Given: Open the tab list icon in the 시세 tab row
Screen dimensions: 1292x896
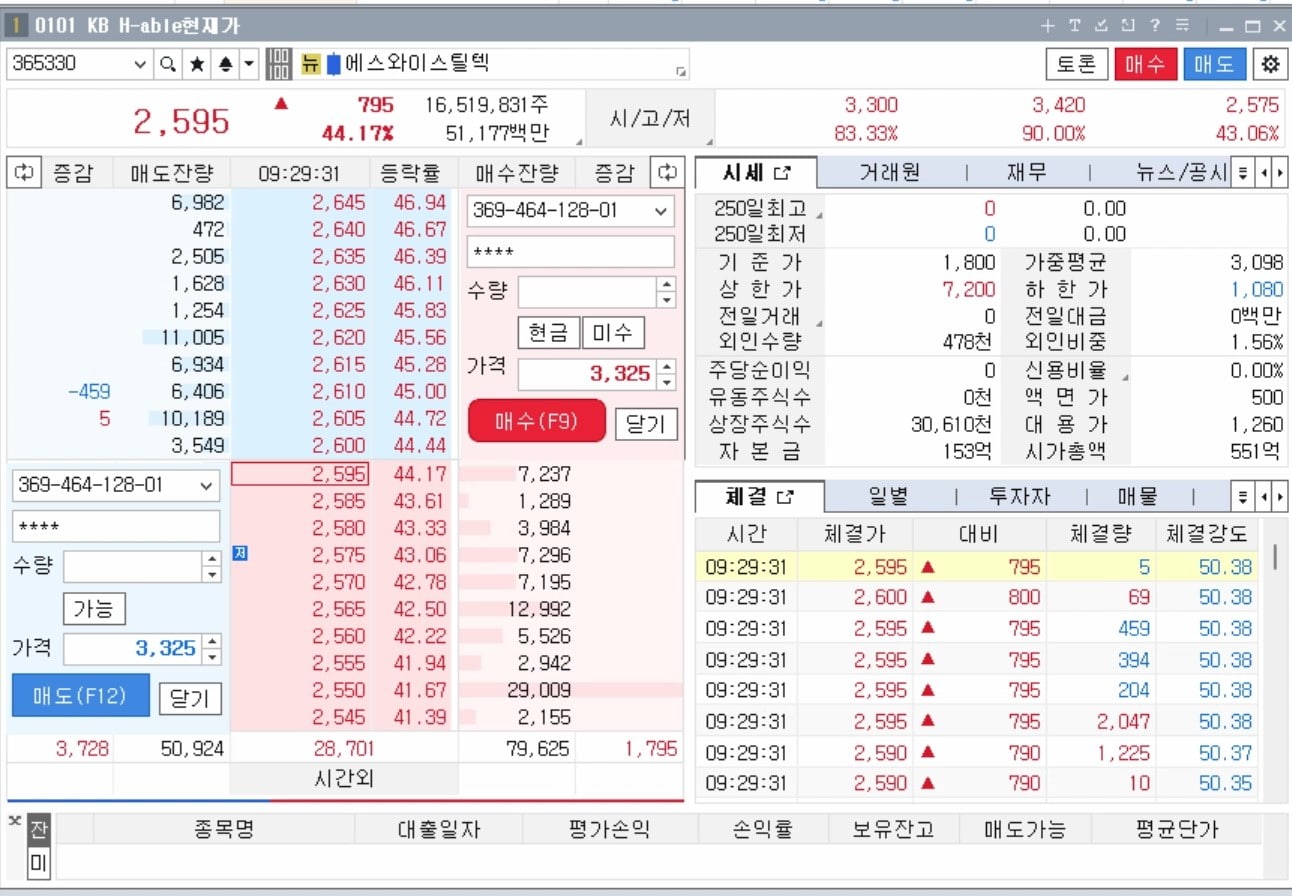Looking at the screenshot, I should coord(1243,173).
